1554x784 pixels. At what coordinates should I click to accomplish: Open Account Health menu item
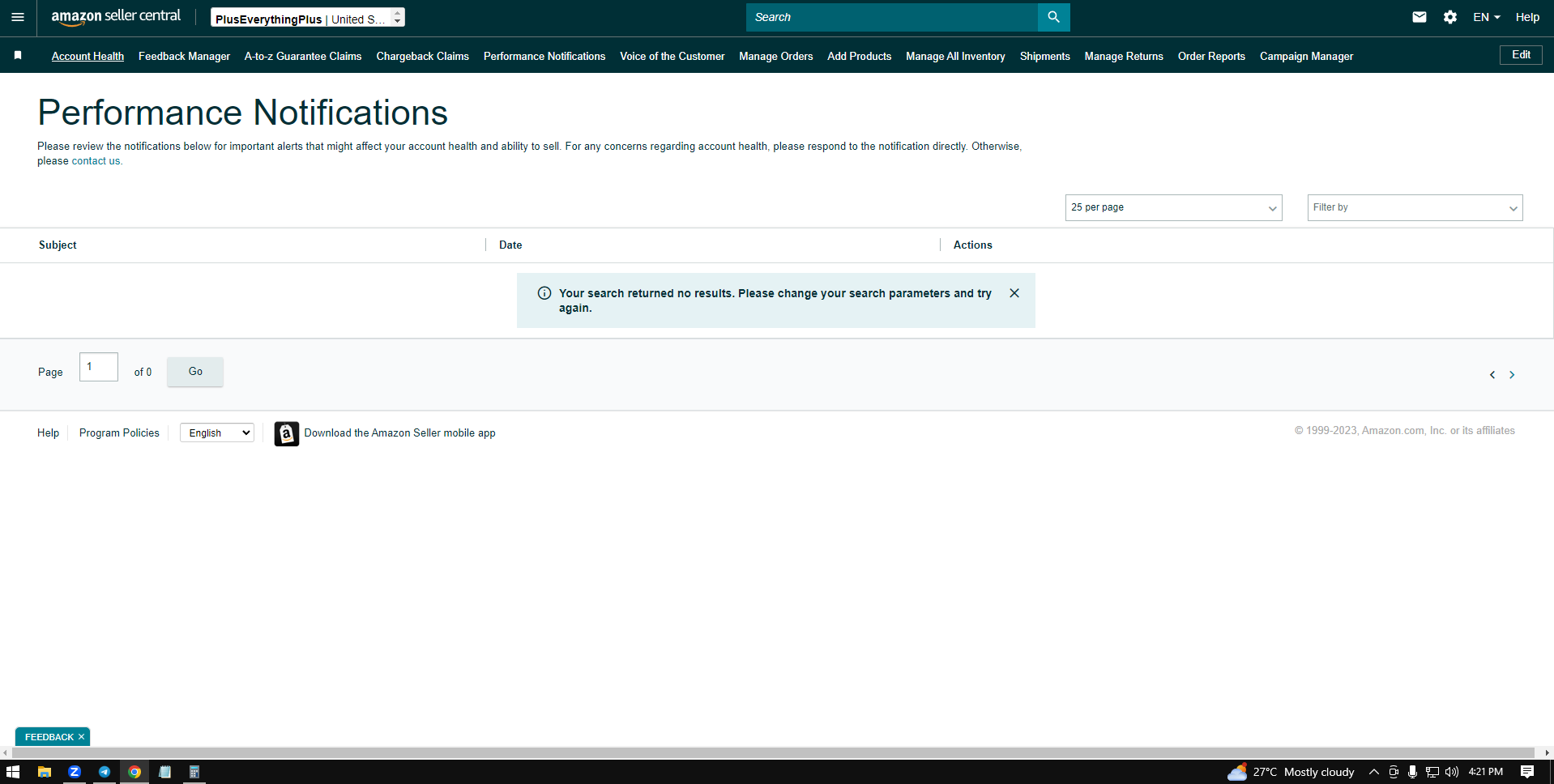[x=88, y=56]
